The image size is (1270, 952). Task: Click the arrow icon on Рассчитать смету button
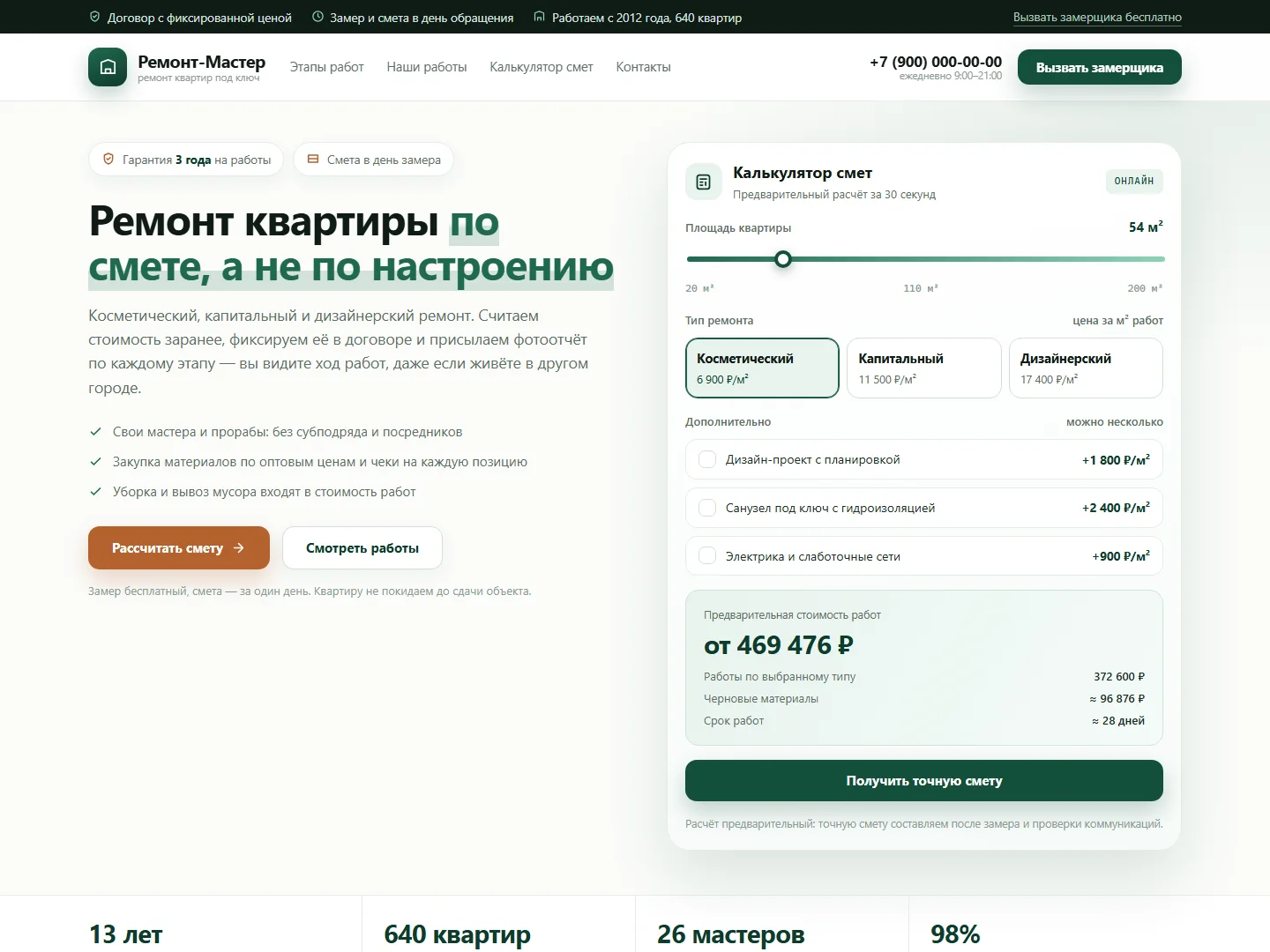pyautogui.click(x=238, y=548)
